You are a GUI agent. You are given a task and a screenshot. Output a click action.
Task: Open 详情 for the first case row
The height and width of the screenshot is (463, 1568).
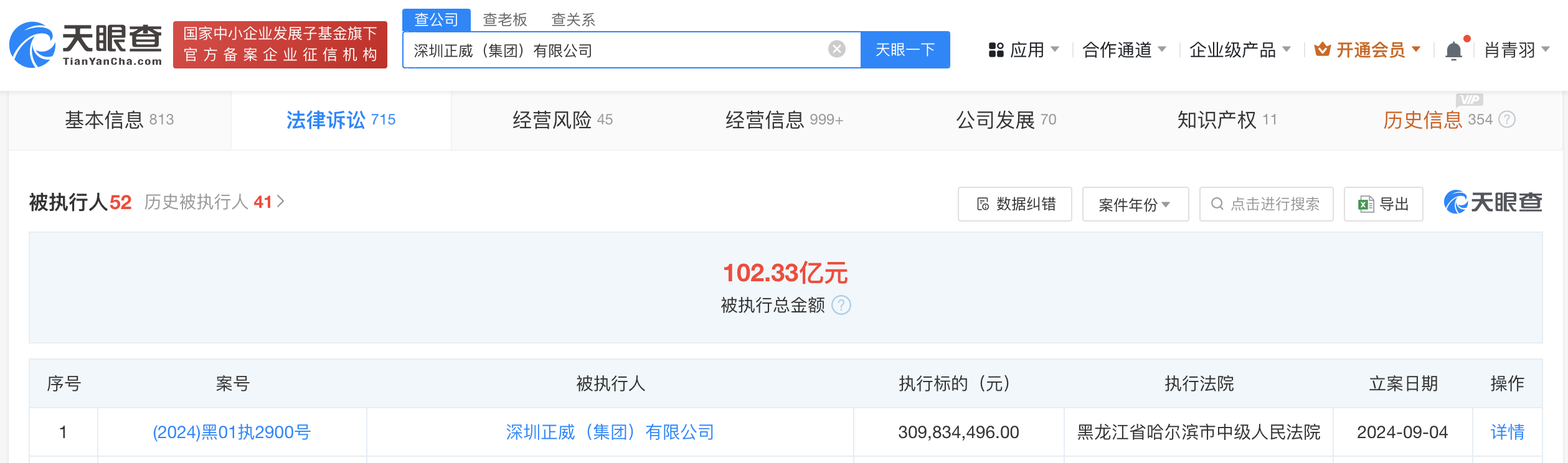coord(1508,432)
